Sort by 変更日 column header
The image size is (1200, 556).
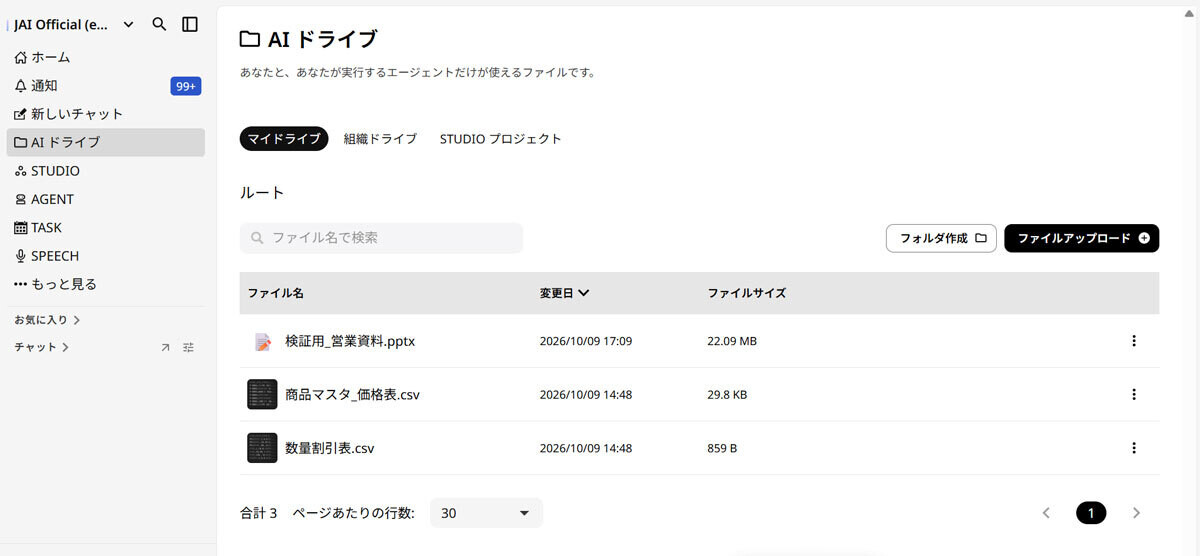coord(564,293)
